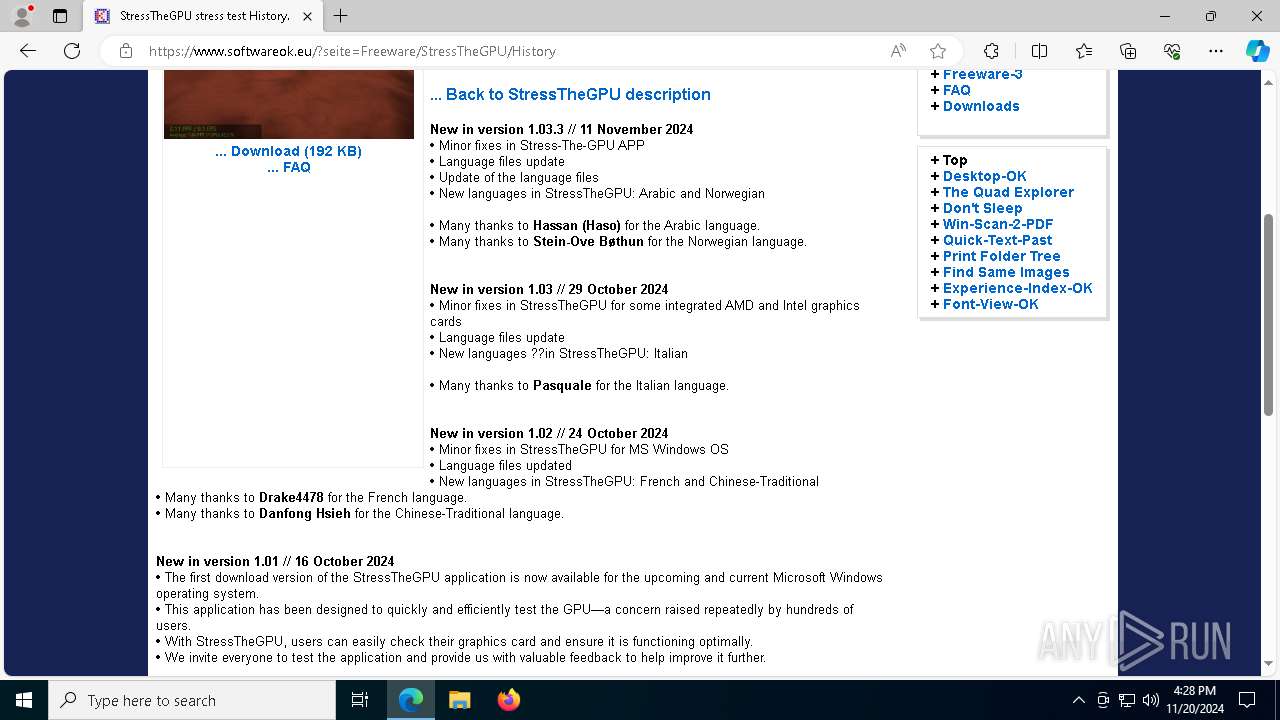
Task: Click 'New in version 1.03.3' heading
Action: [561, 129]
